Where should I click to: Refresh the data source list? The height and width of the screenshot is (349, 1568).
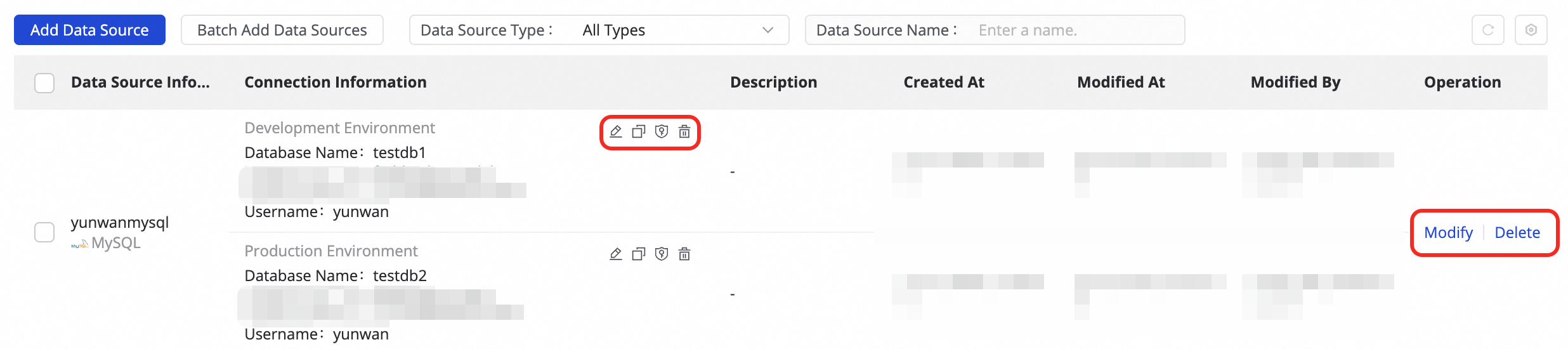(x=1487, y=30)
